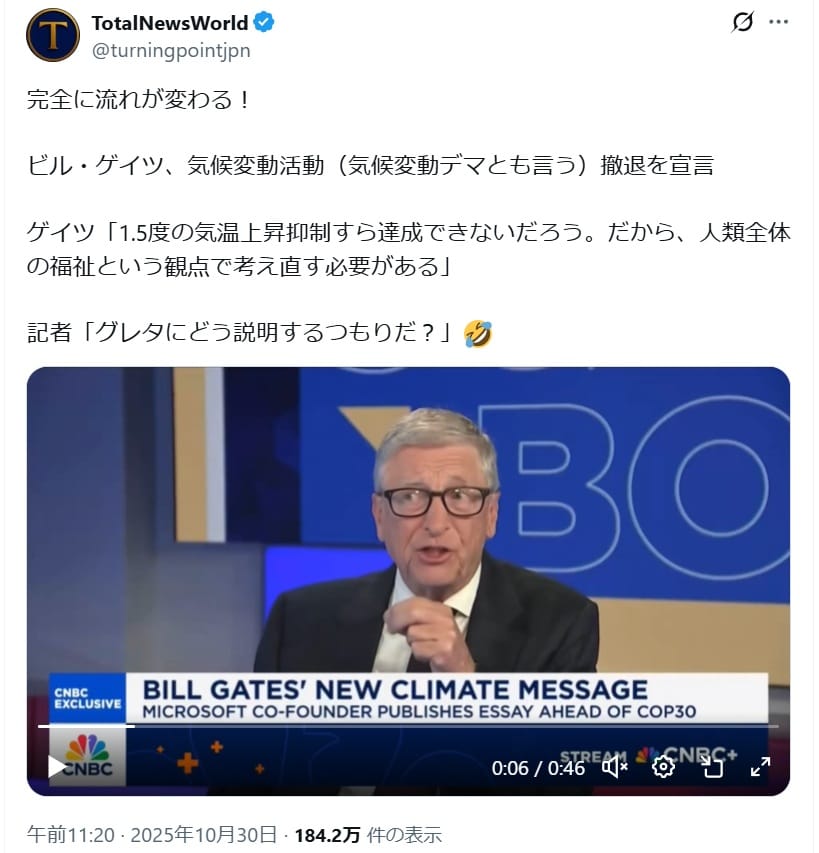Open video settings gear
The image size is (819, 853).
[x=663, y=768]
